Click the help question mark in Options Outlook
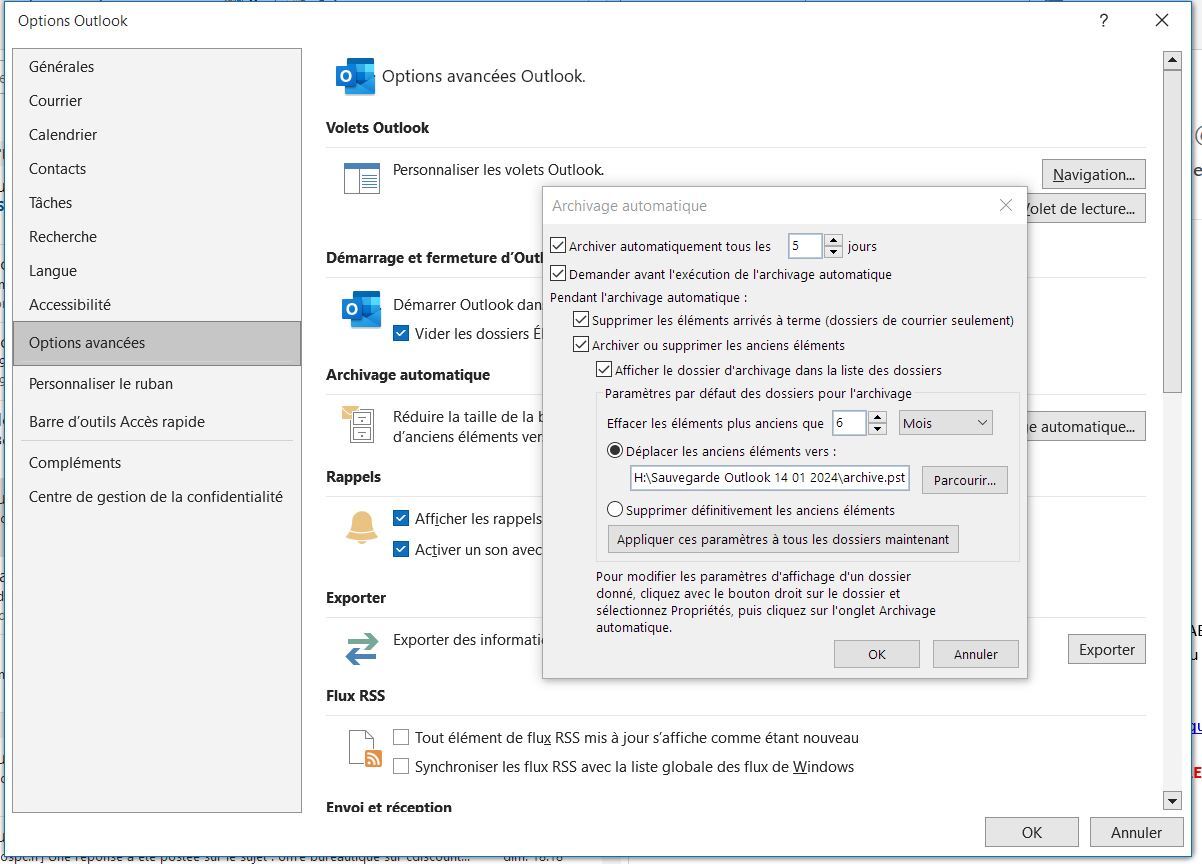The width and height of the screenshot is (1202, 864). click(x=1103, y=20)
